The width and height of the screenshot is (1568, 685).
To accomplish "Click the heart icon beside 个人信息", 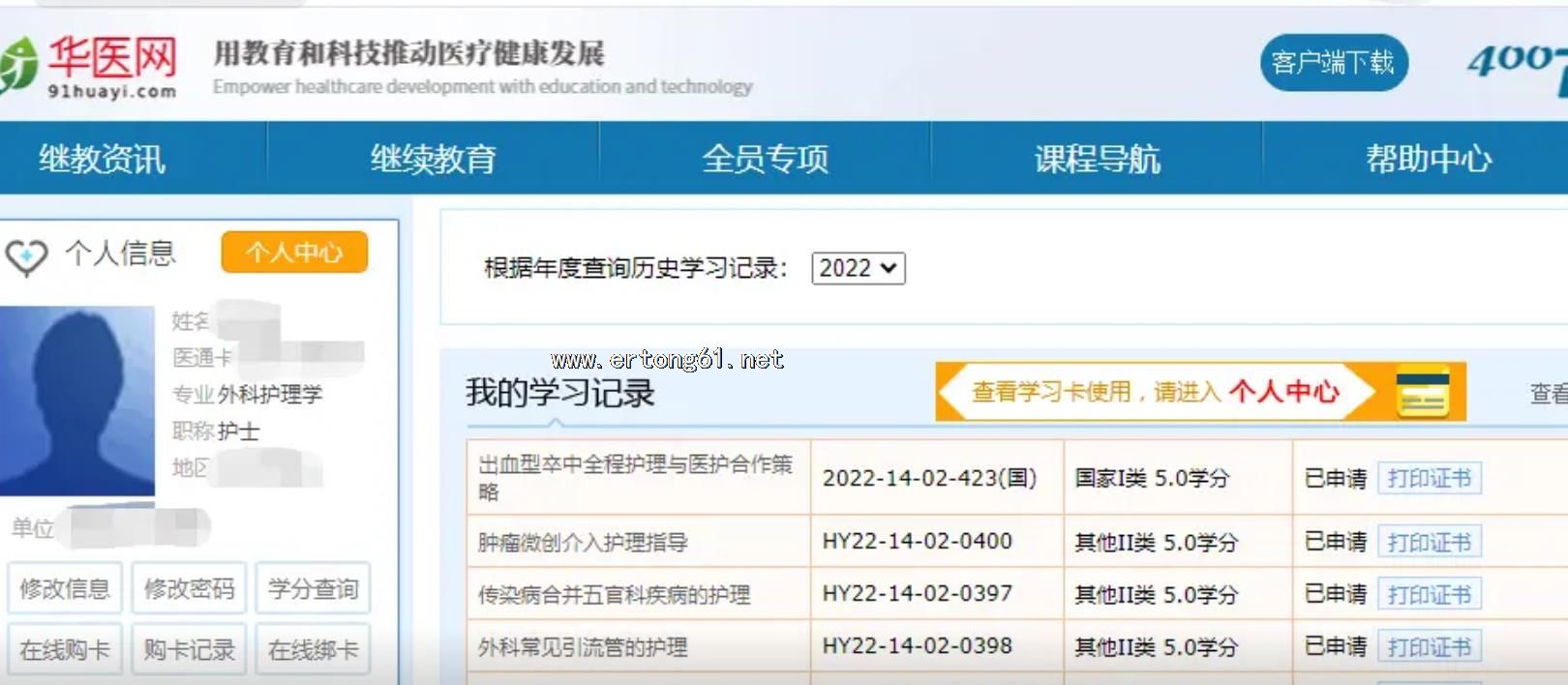I will [x=26, y=256].
